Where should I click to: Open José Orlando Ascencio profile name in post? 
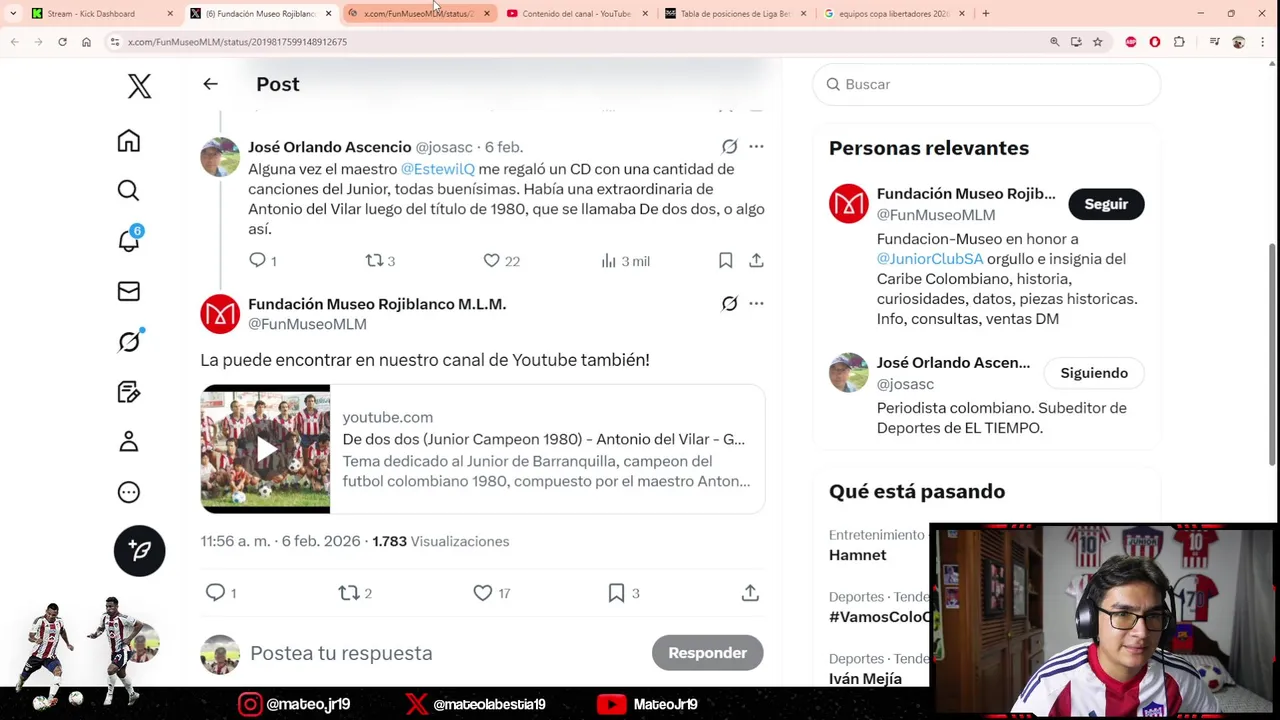click(329, 147)
